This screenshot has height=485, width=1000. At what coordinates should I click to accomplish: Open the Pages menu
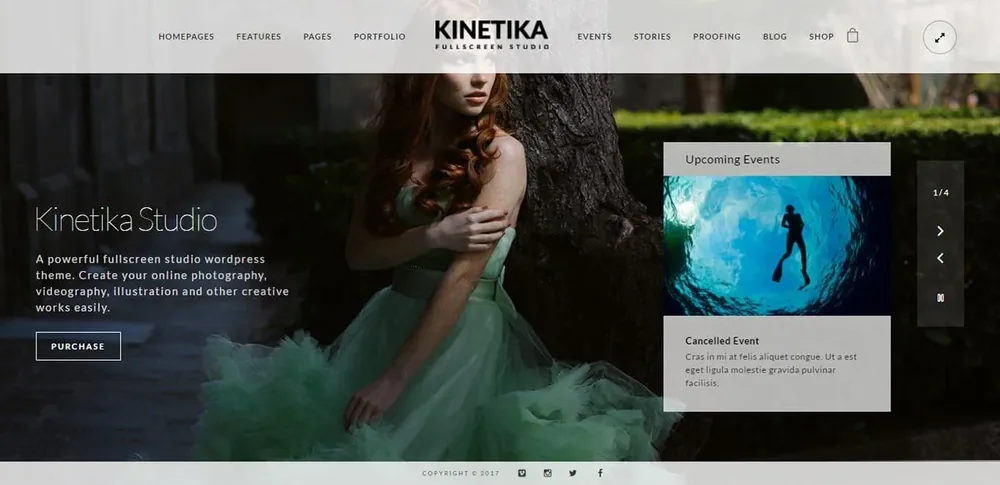click(x=318, y=36)
